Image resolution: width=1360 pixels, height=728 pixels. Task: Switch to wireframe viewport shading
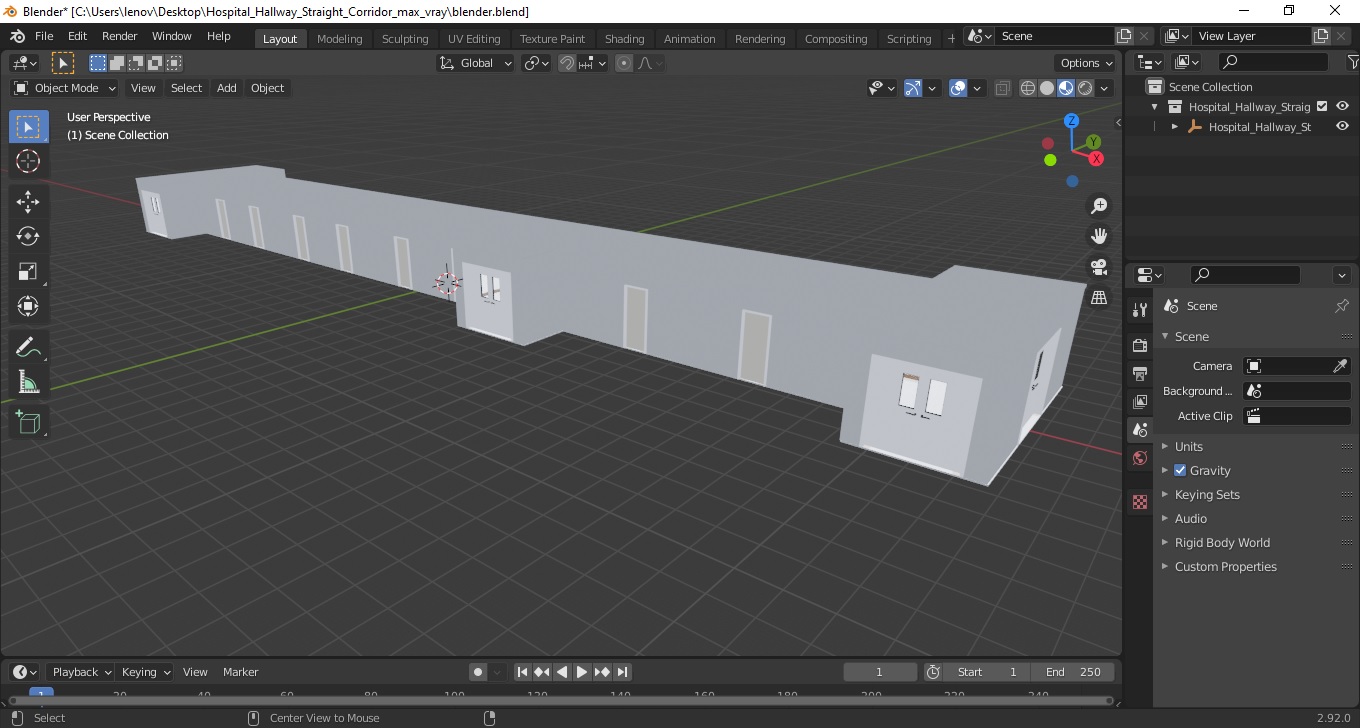coord(1027,88)
